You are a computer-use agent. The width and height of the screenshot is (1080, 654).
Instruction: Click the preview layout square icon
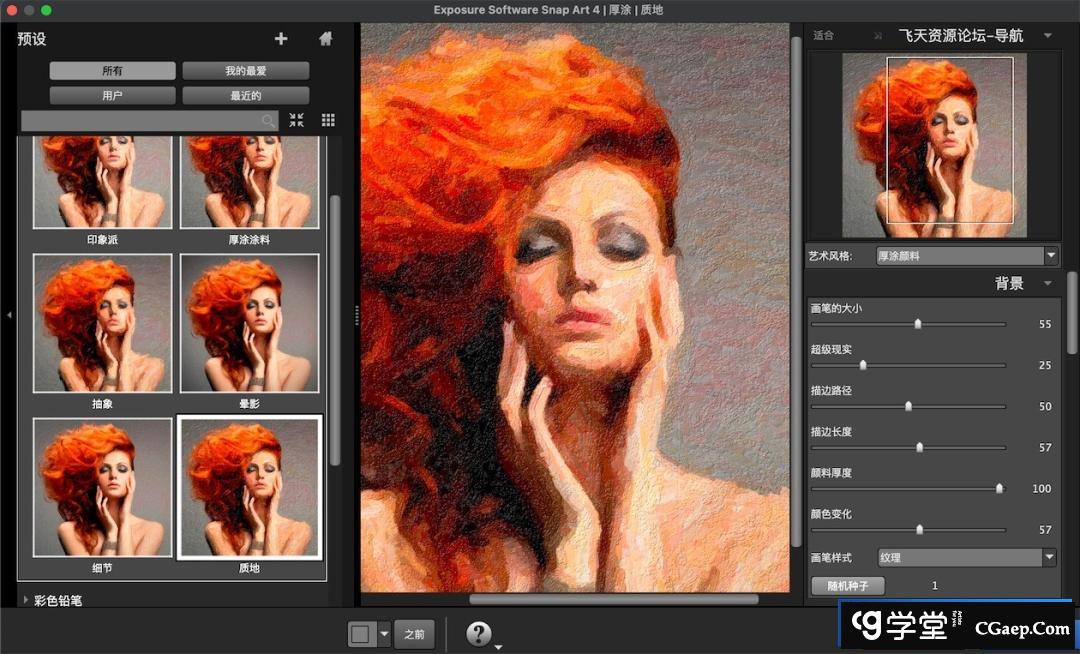click(x=360, y=634)
